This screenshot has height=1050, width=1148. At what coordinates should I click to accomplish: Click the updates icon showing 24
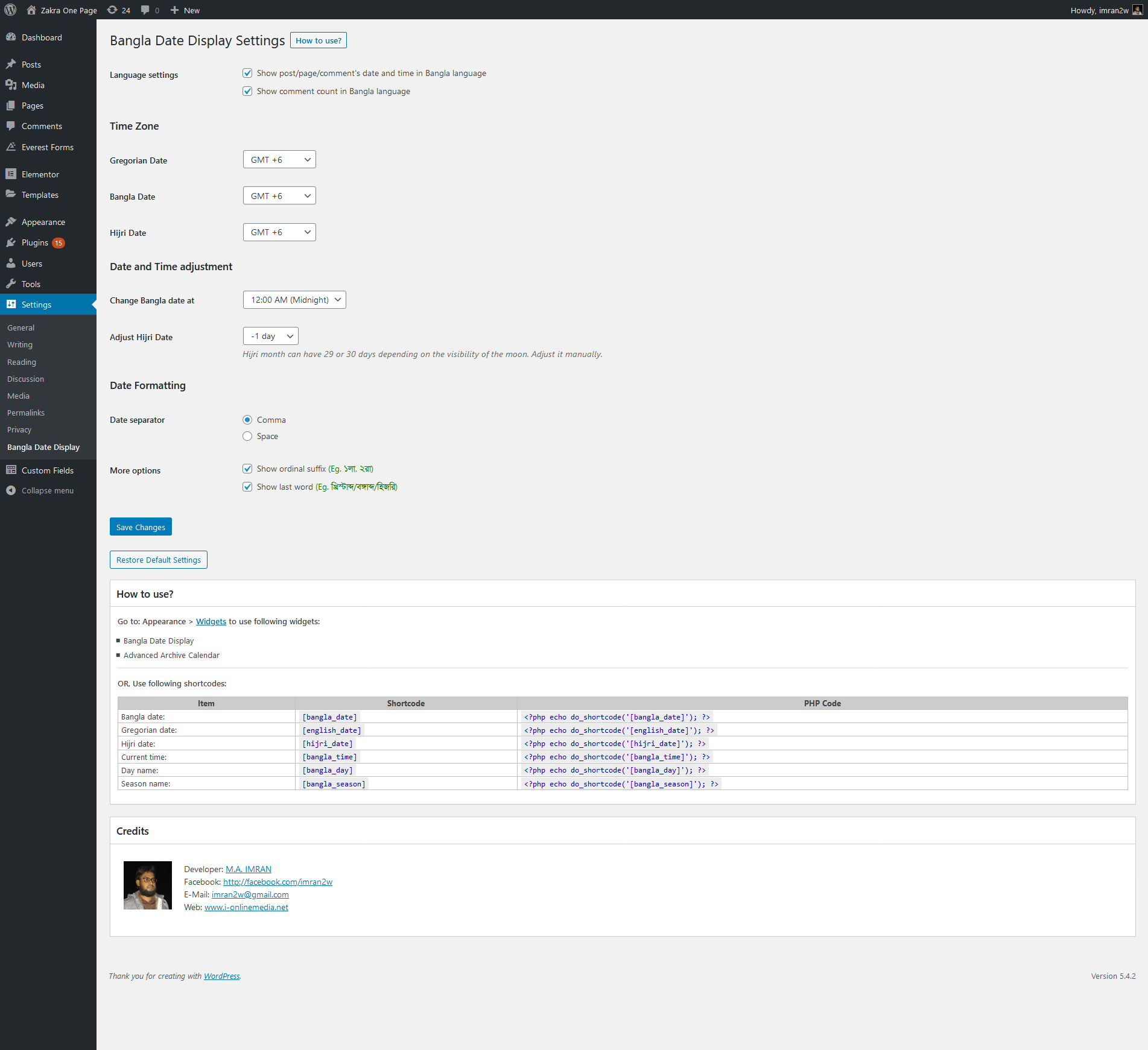point(112,10)
